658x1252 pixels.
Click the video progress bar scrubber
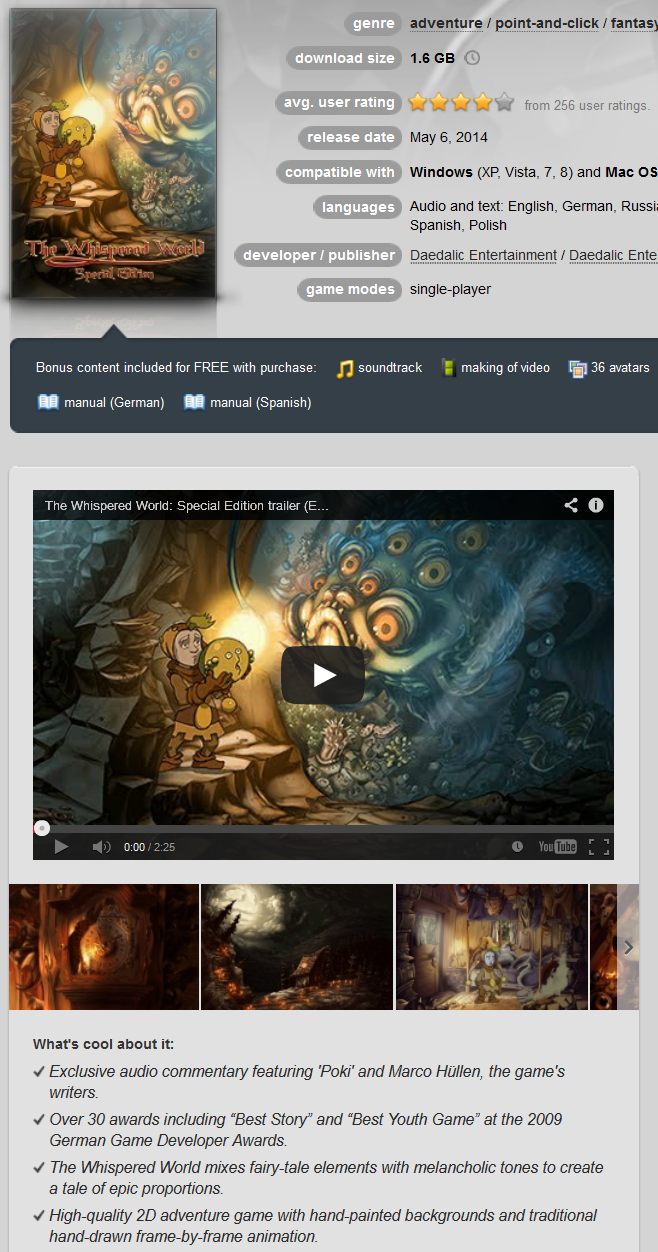tap(41, 828)
